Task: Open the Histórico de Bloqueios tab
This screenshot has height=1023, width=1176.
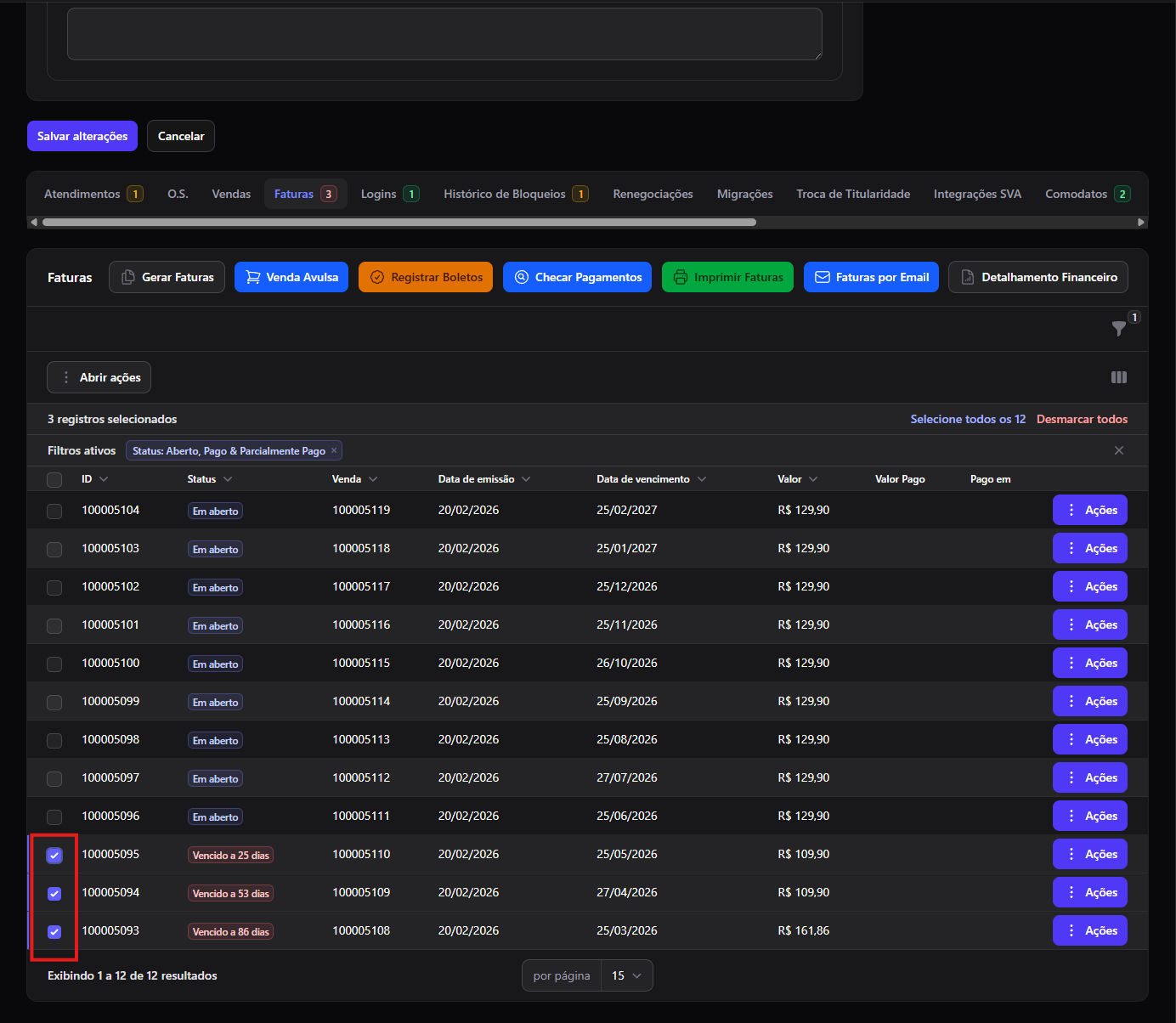Action: [516, 194]
